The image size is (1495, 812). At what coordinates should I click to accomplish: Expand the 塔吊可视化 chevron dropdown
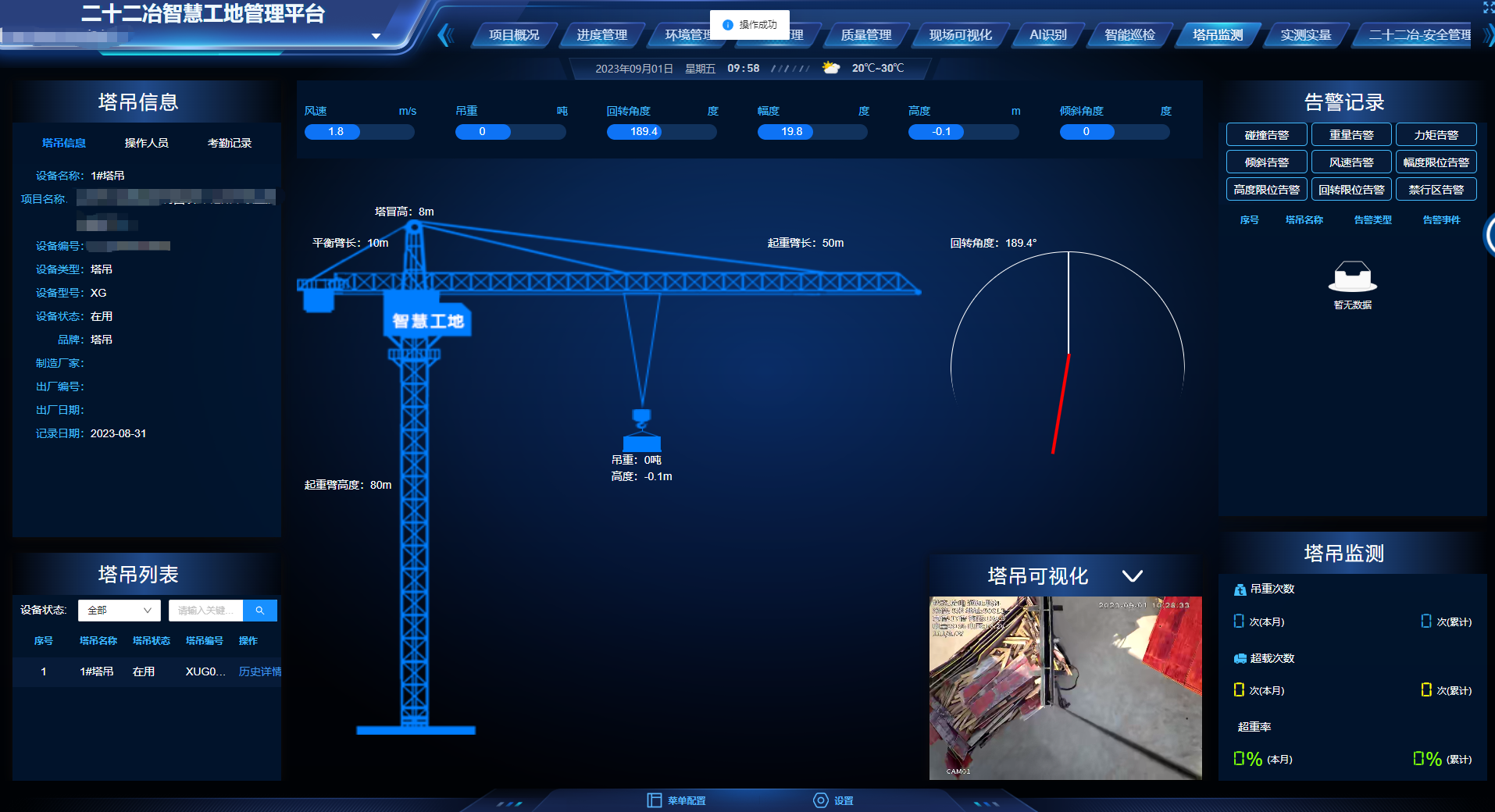tap(1132, 576)
